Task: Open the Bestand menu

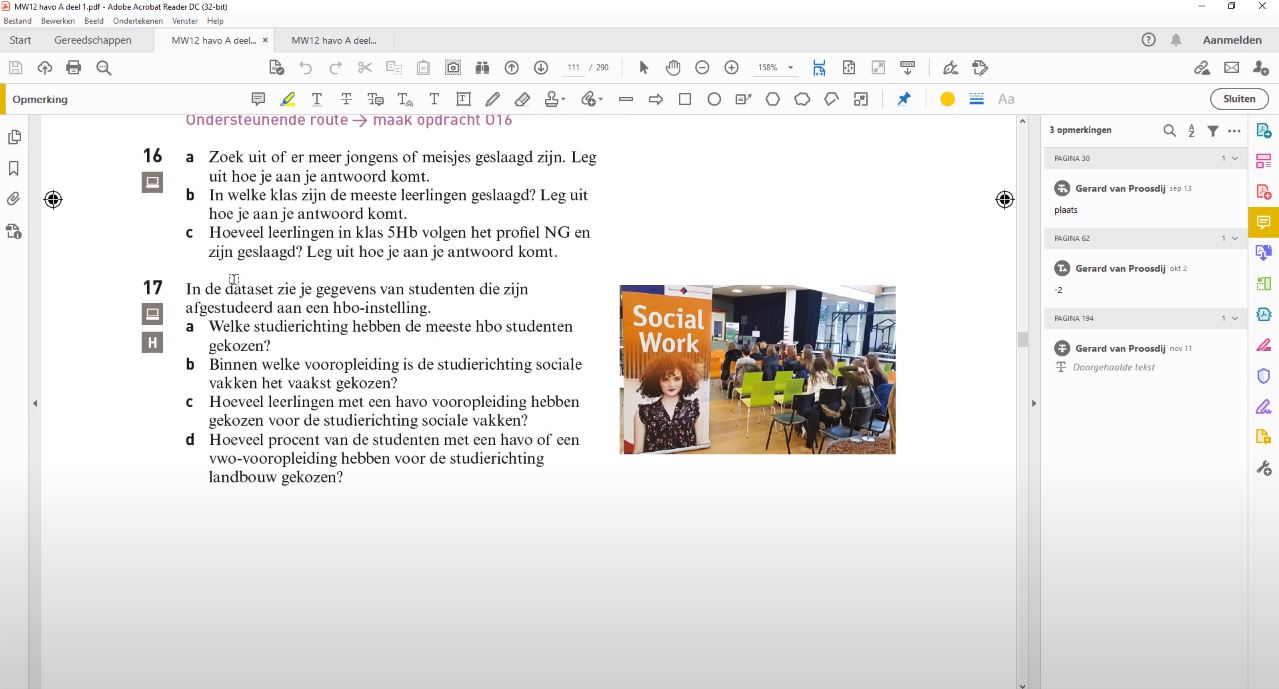Action: (x=17, y=21)
